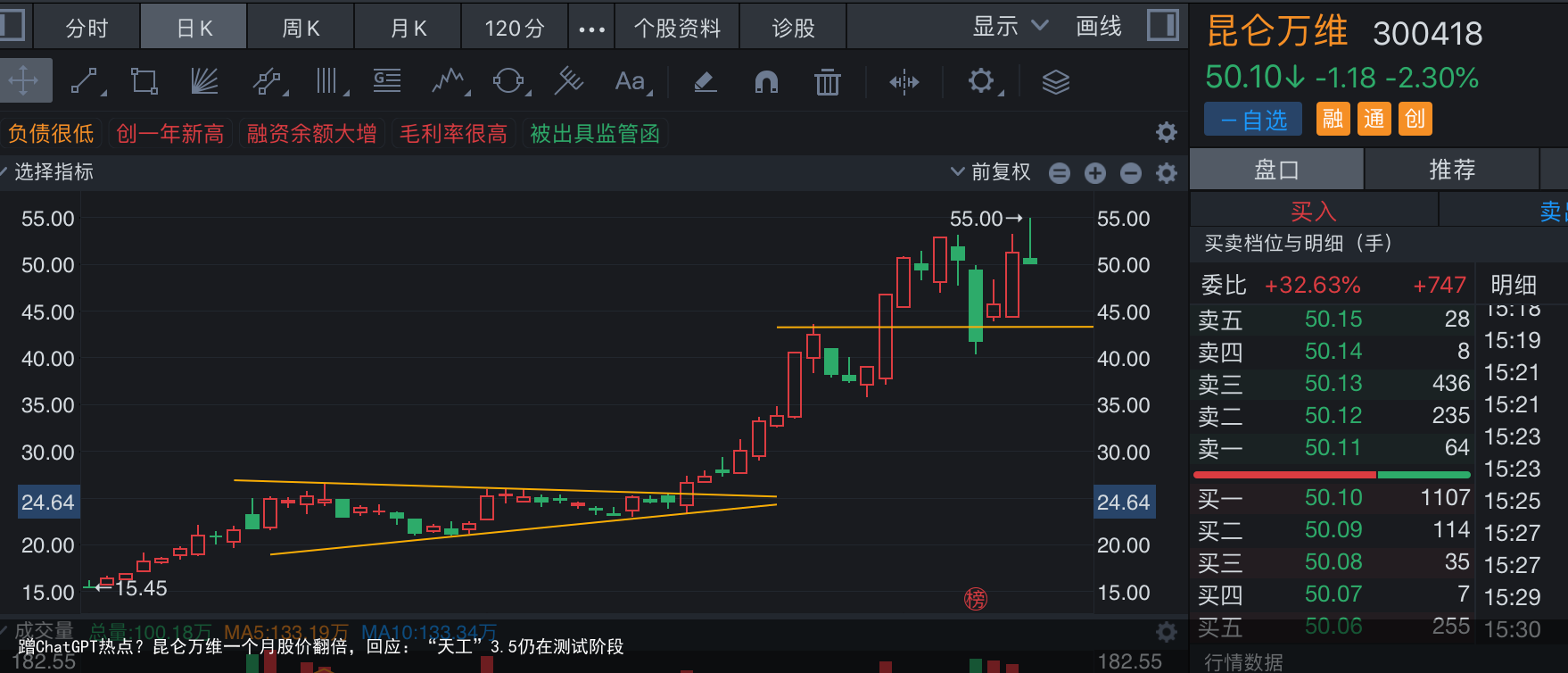This screenshot has height=673, width=1568.
Task: Toggle the 画线 drawing mode
Action: (x=1099, y=26)
